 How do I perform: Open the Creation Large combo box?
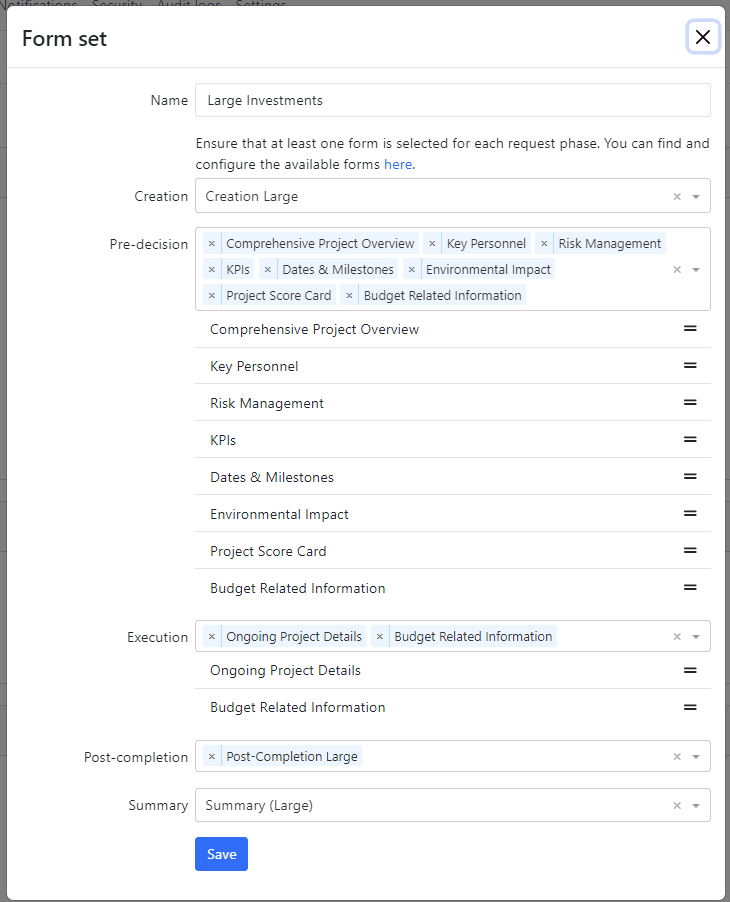453,196
